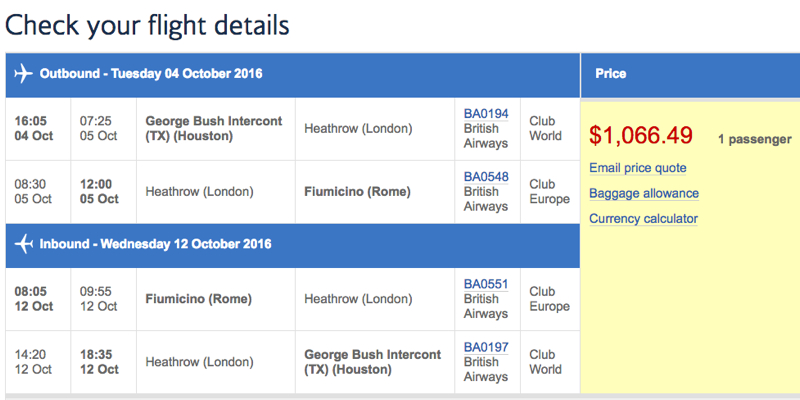This screenshot has height=400, width=800.
Task: Click the $1,066.49 price amount
Action: point(641,136)
